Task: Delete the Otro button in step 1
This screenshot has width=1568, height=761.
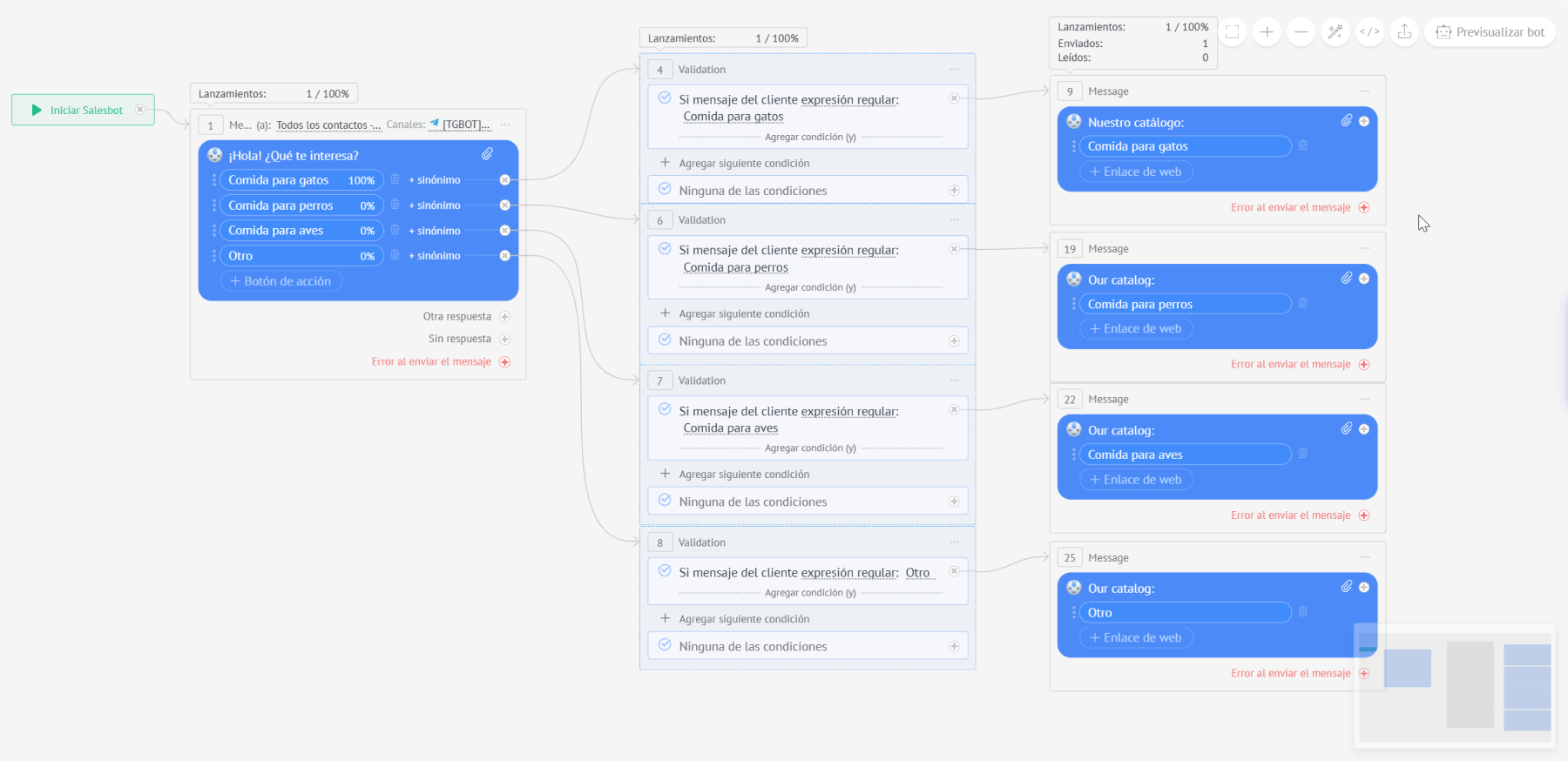Action: click(x=395, y=255)
